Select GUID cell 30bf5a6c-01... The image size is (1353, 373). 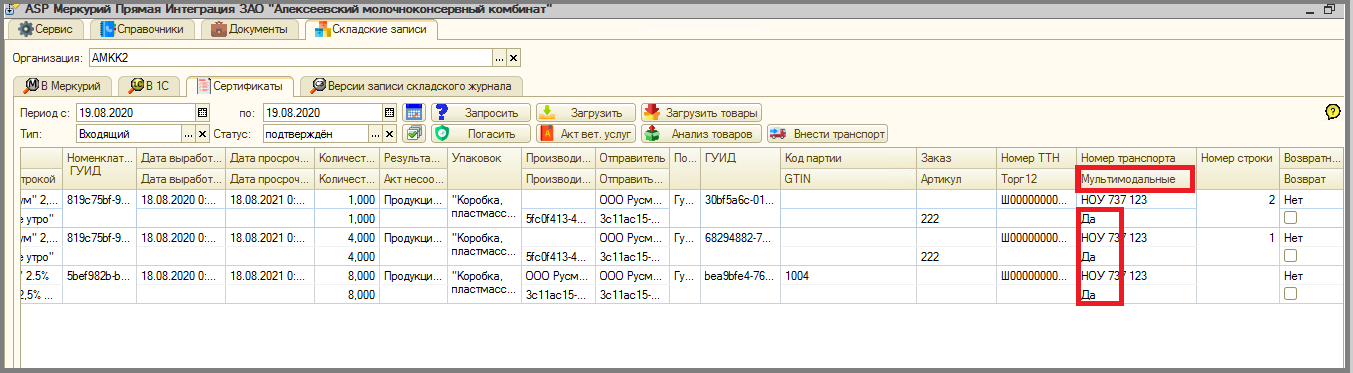point(741,199)
